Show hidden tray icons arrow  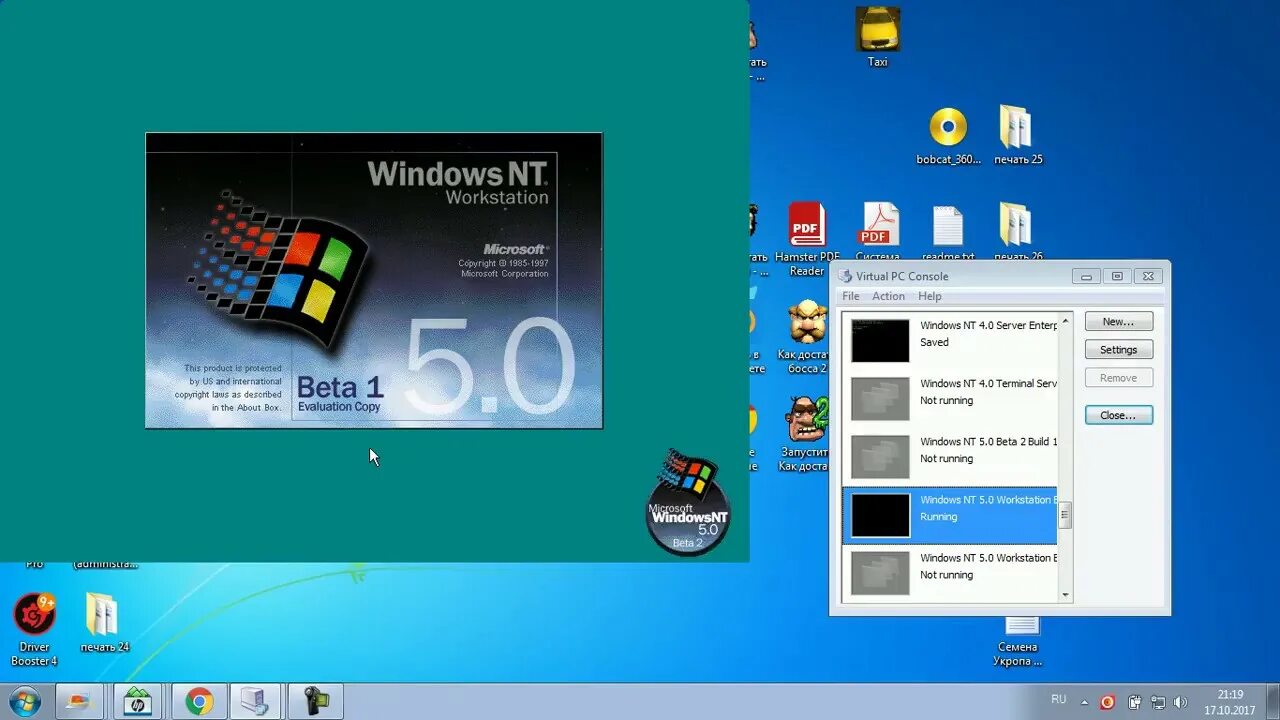click(x=1084, y=702)
